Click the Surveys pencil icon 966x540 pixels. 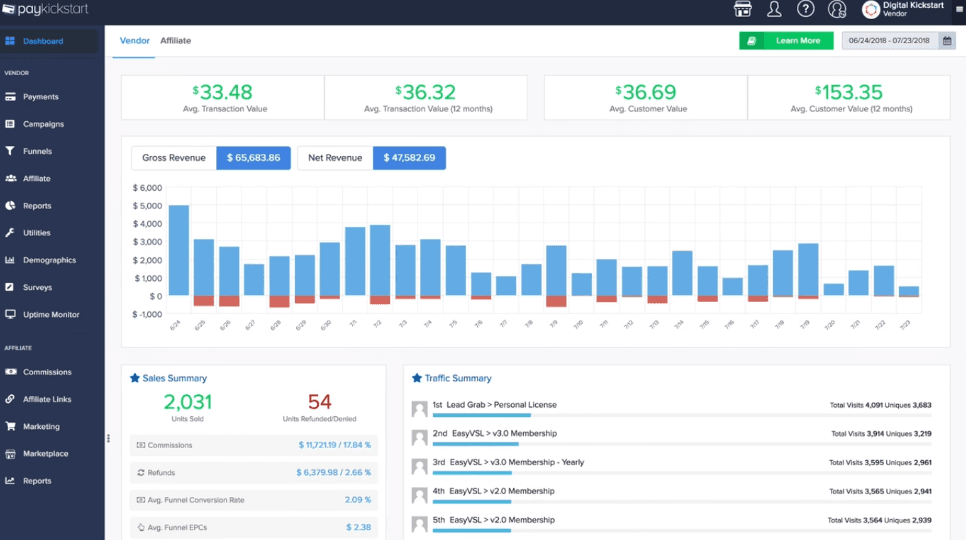coord(10,287)
